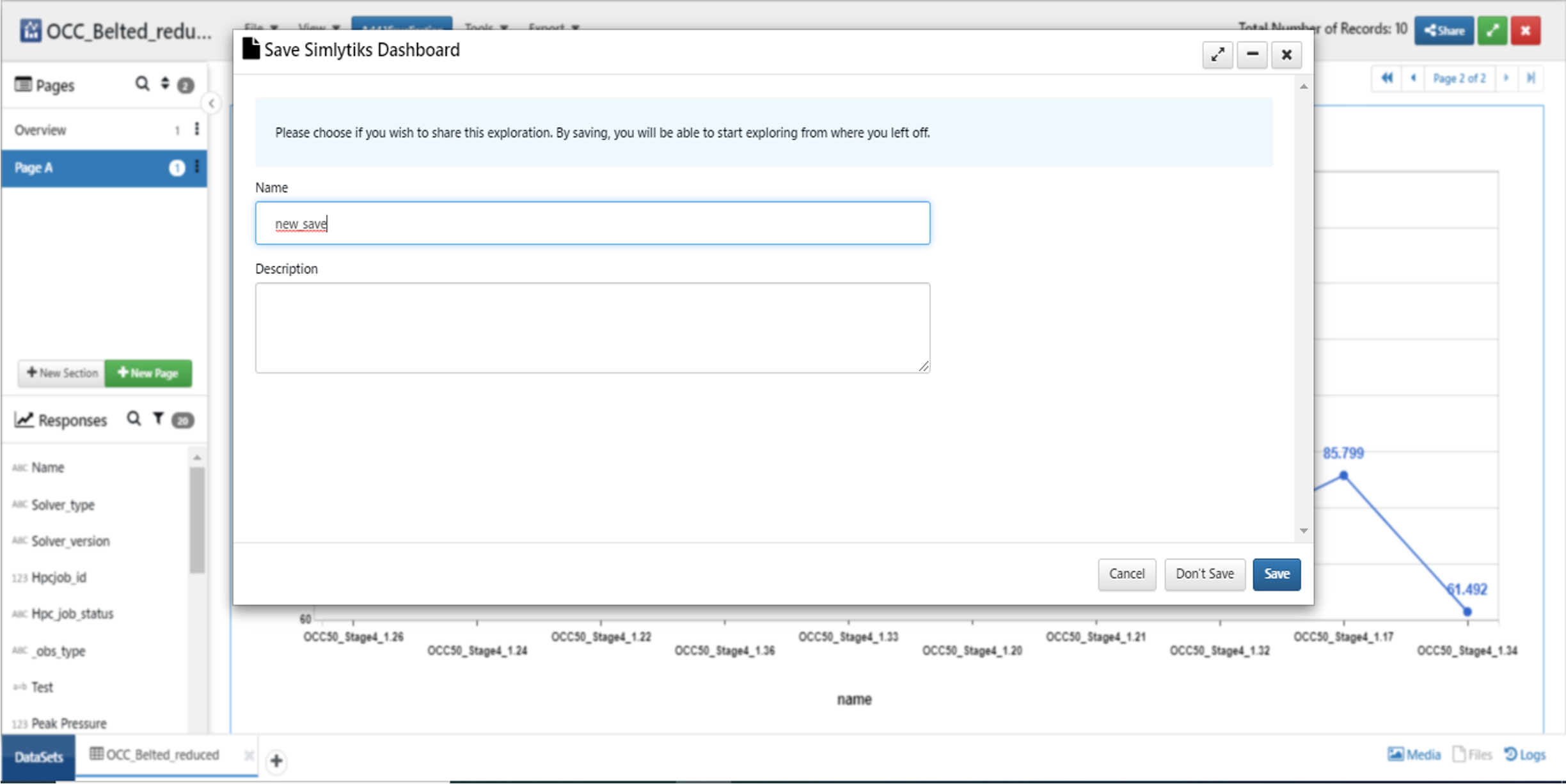This screenshot has width=1566, height=784.
Task: Switch to the OCC_Belted_reduced dataset tab
Action: (x=155, y=755)
